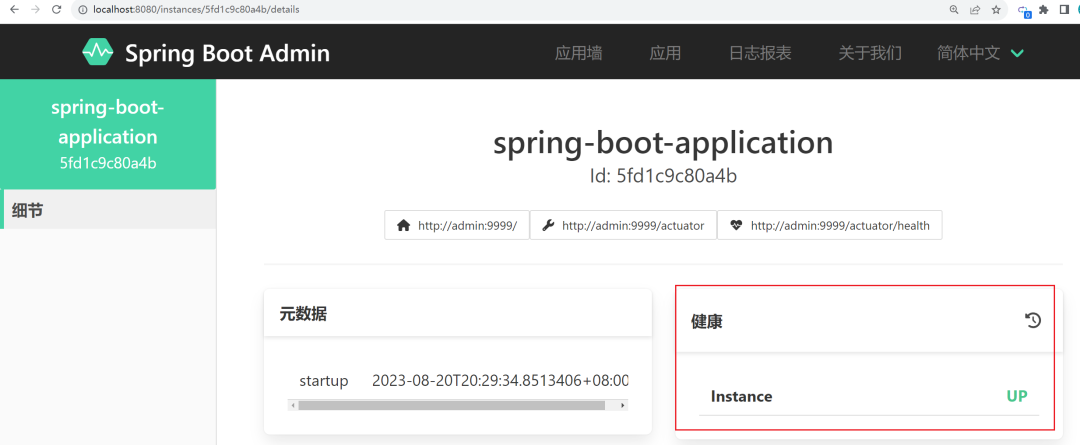Reload the page with the refresh icon
This screenshot has width=1080, height=445.
(57, 10)
